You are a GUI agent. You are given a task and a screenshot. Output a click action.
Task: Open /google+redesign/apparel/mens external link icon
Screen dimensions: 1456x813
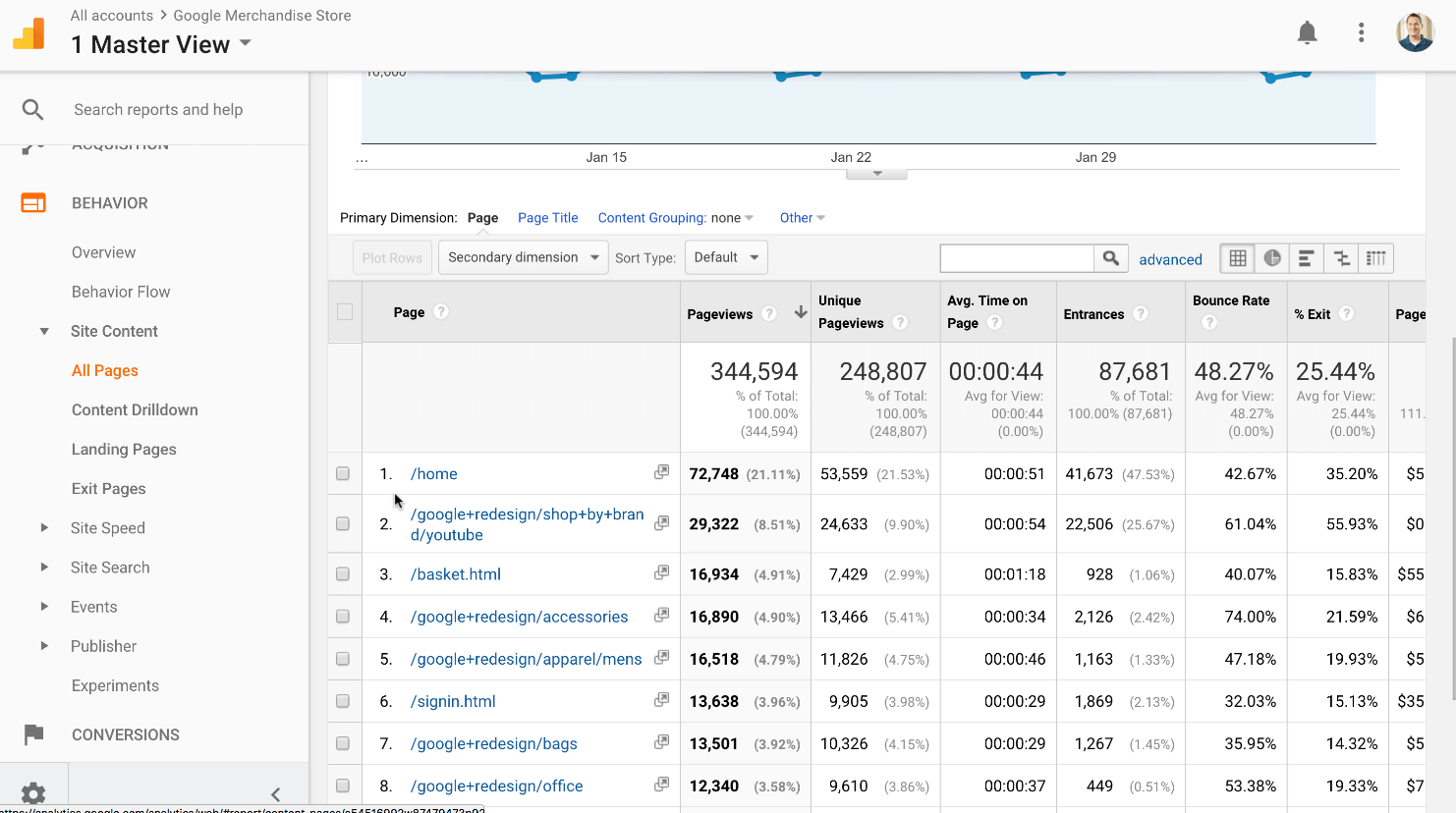(x=662, y=657)
